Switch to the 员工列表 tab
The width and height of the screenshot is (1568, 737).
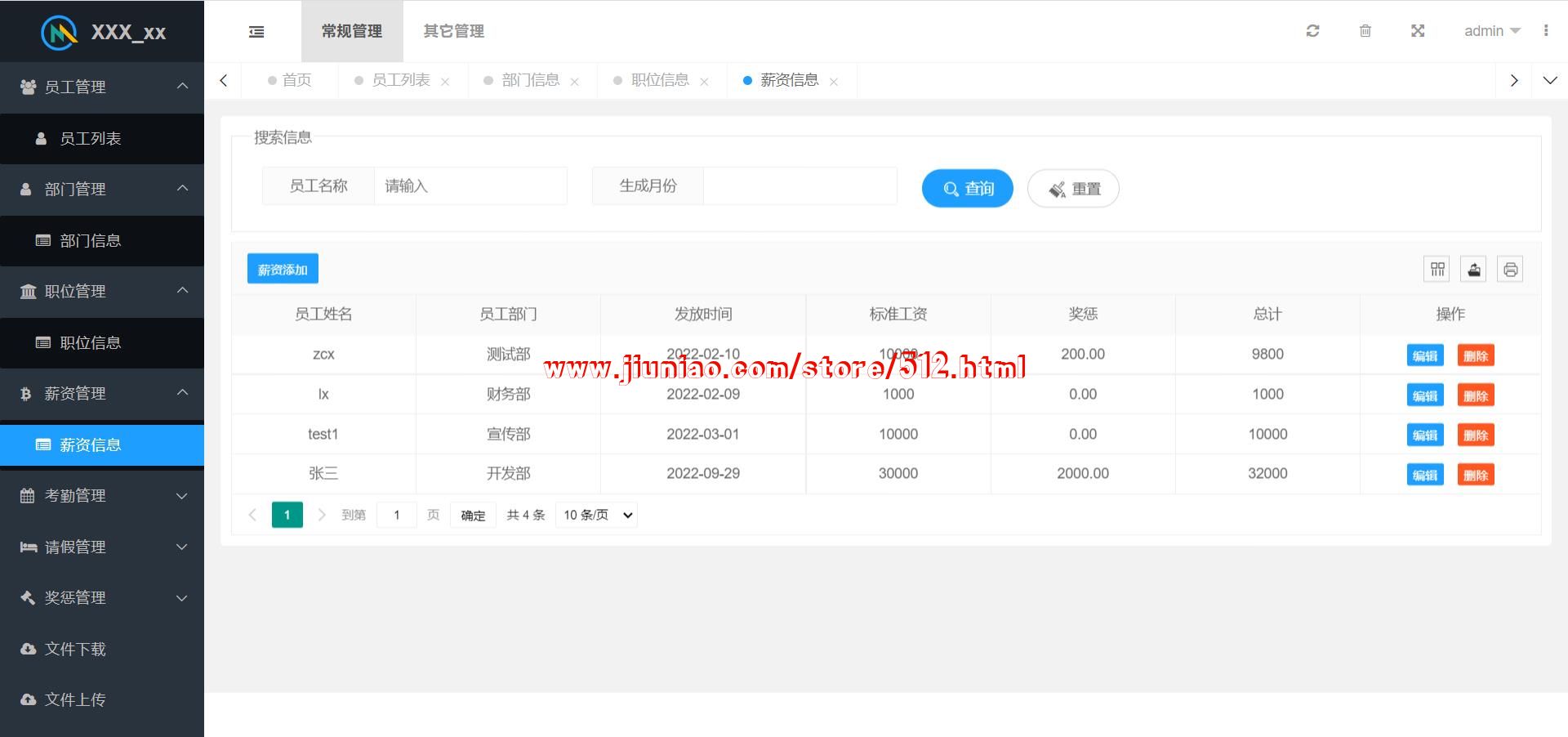click(x=400, y=80)
